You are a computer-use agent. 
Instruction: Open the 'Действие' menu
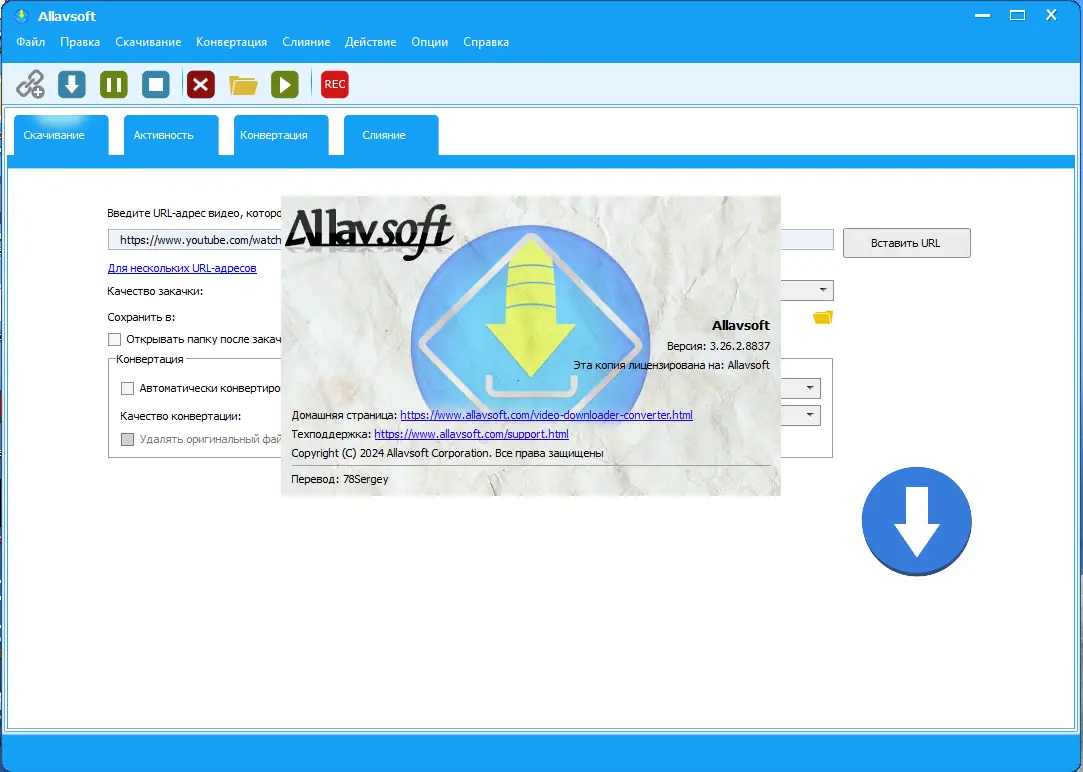coord(371,42)
